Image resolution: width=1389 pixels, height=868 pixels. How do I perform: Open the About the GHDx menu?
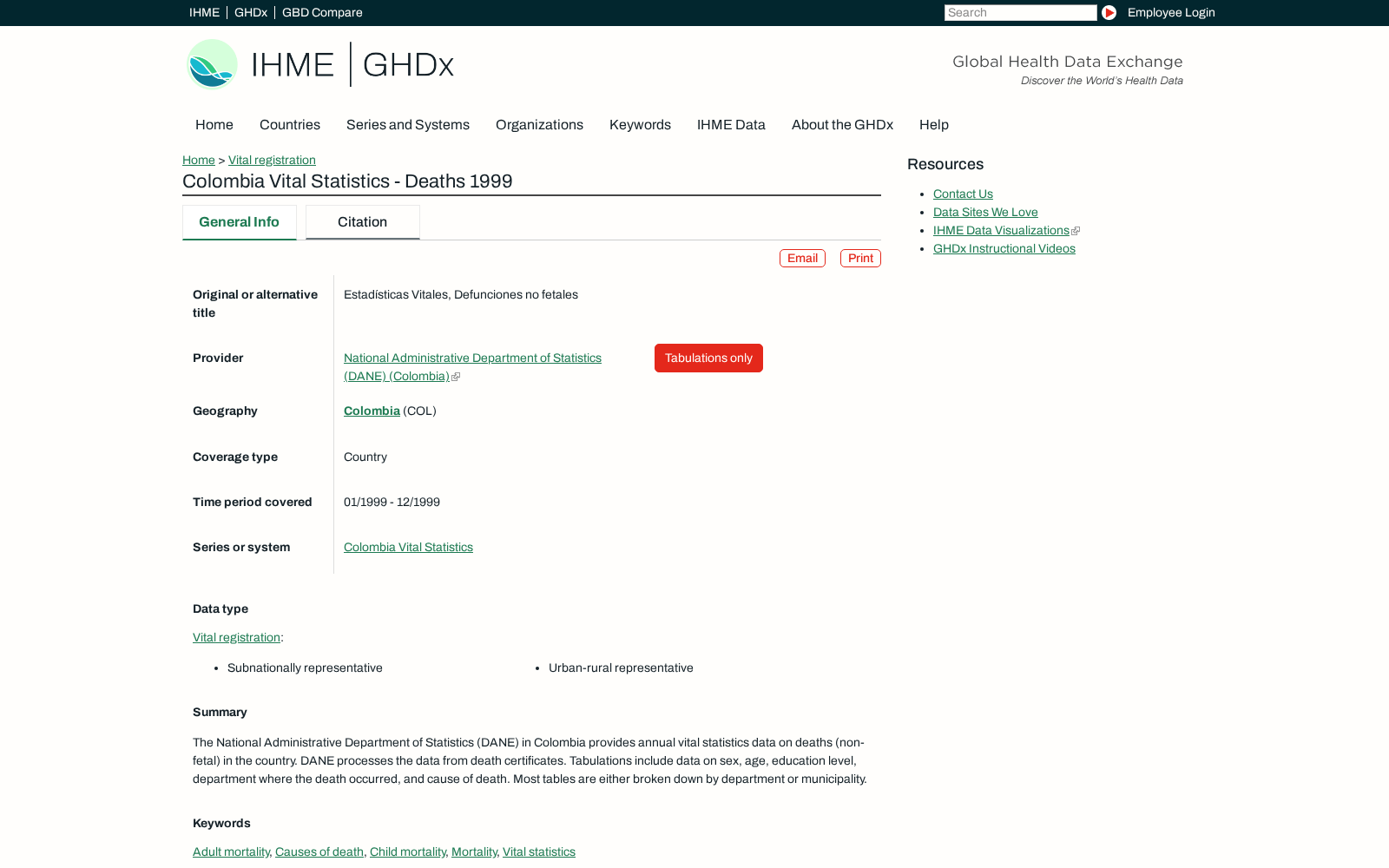coord(842,125)
